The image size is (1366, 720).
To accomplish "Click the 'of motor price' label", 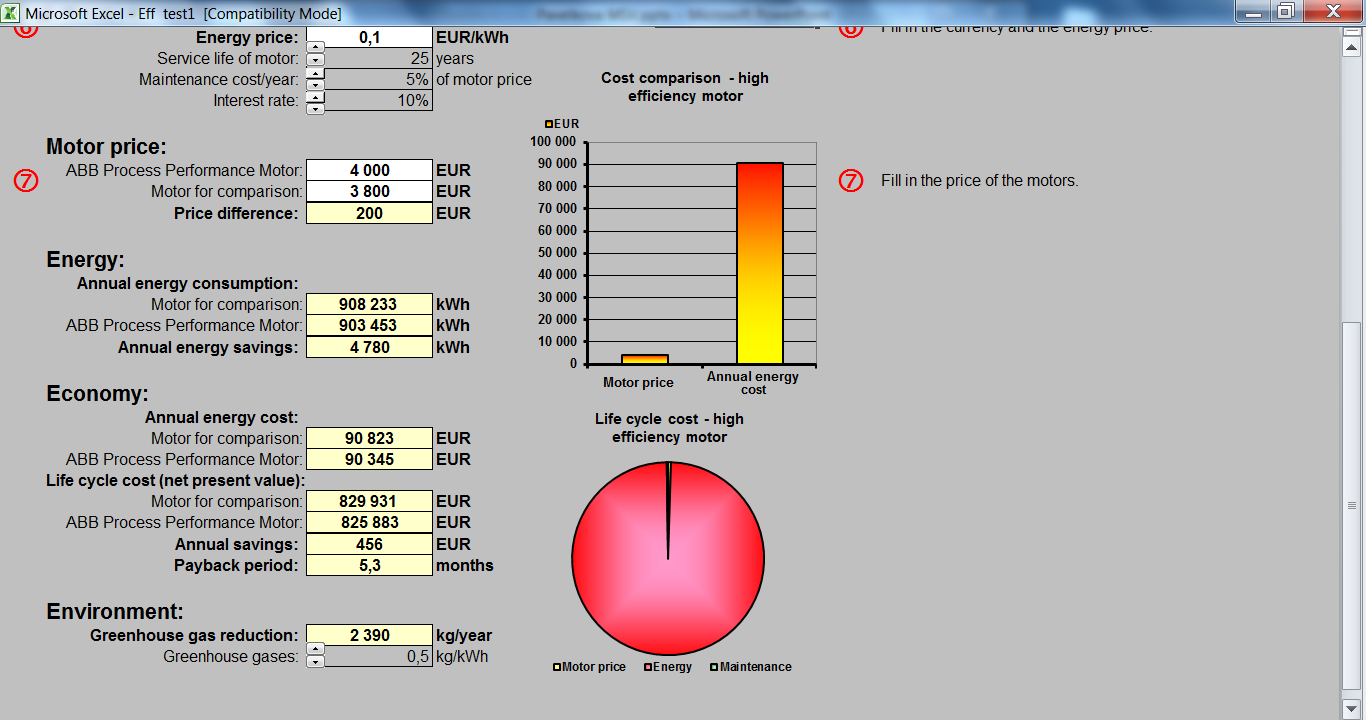I will (484, 79).
